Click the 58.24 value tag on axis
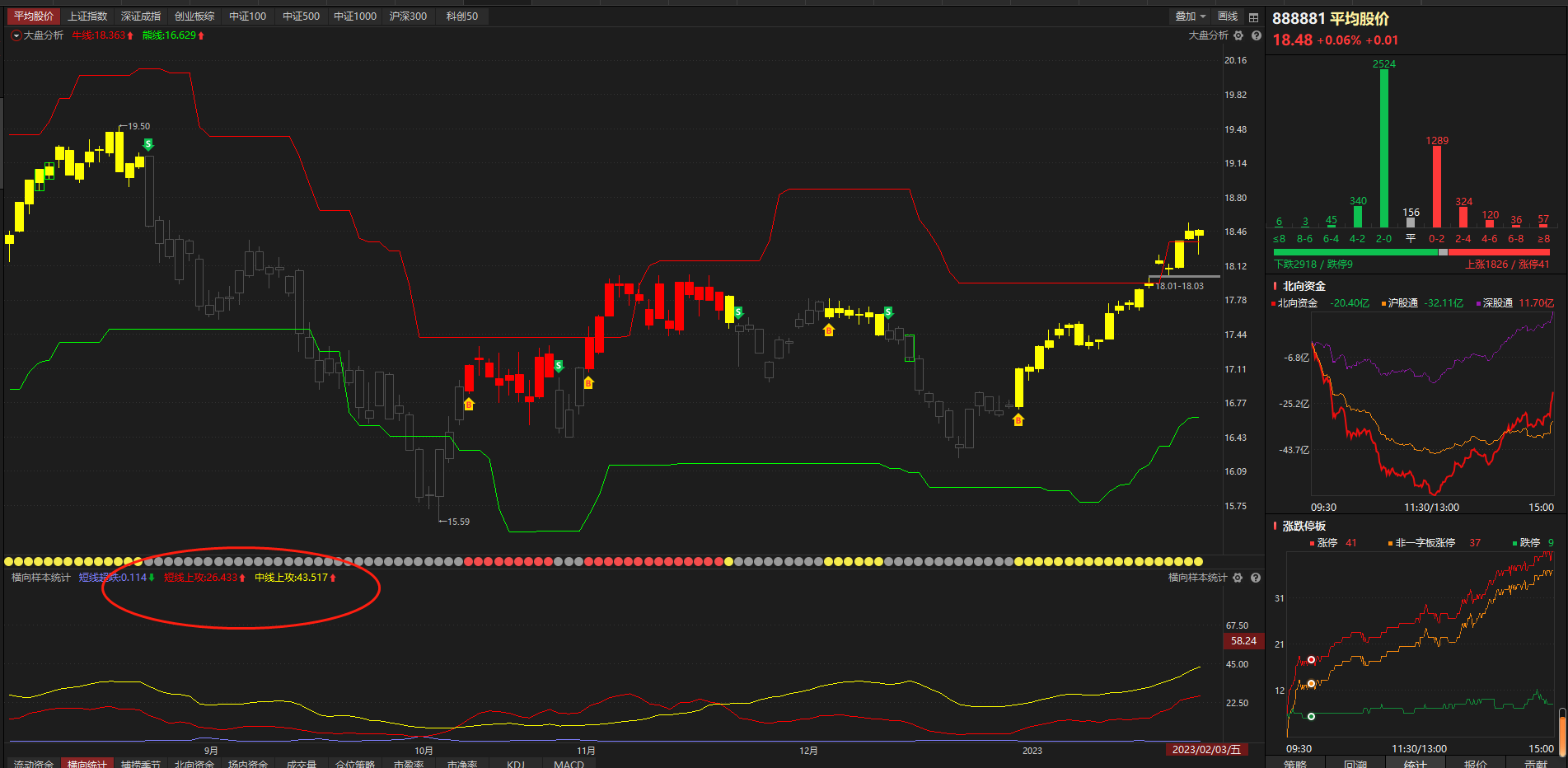 point(1243,641)
